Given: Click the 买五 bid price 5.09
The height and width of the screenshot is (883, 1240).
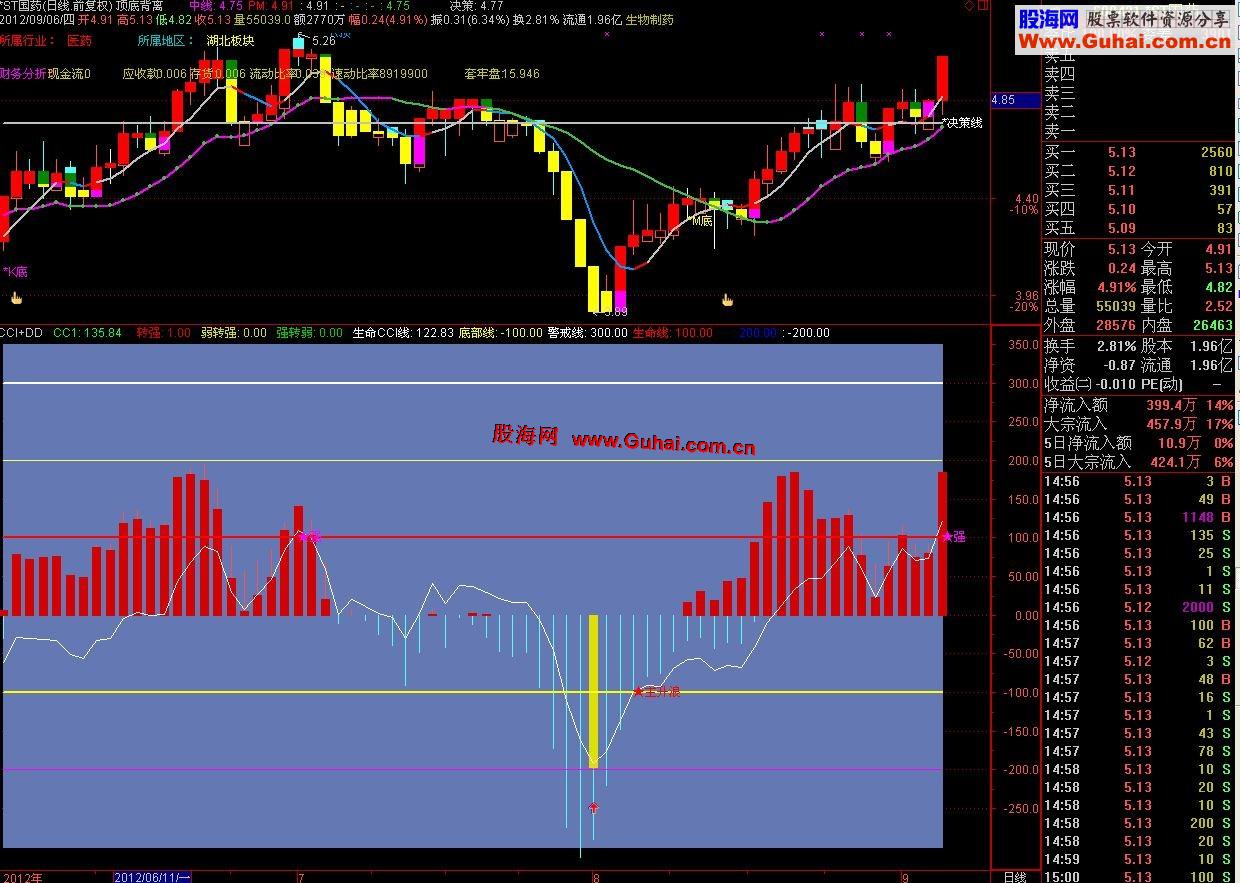Looking at the screenshot, I should pos(1121,229).
